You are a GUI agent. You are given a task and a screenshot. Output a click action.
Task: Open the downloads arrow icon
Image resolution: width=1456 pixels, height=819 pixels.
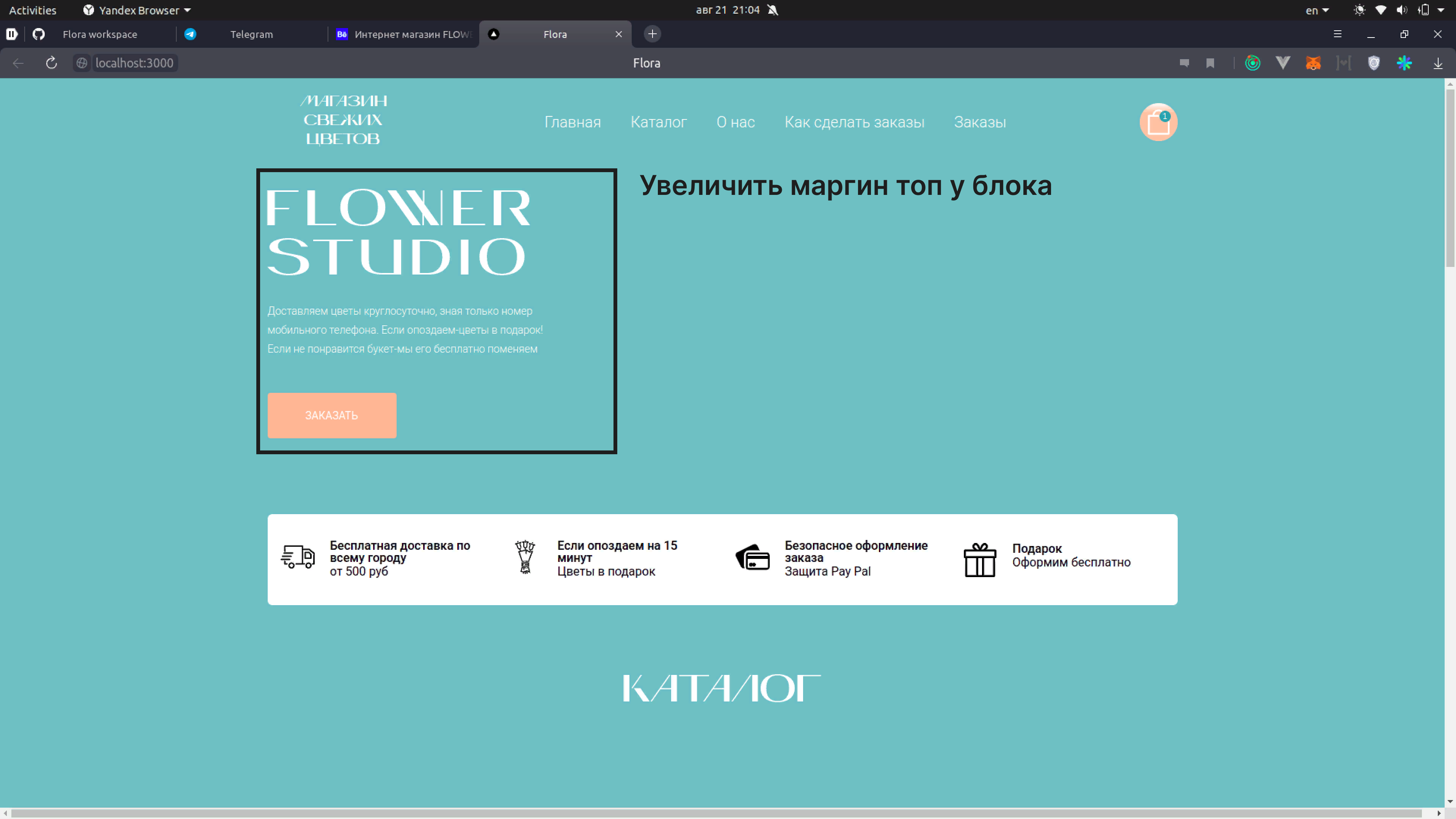[1437, 63]
